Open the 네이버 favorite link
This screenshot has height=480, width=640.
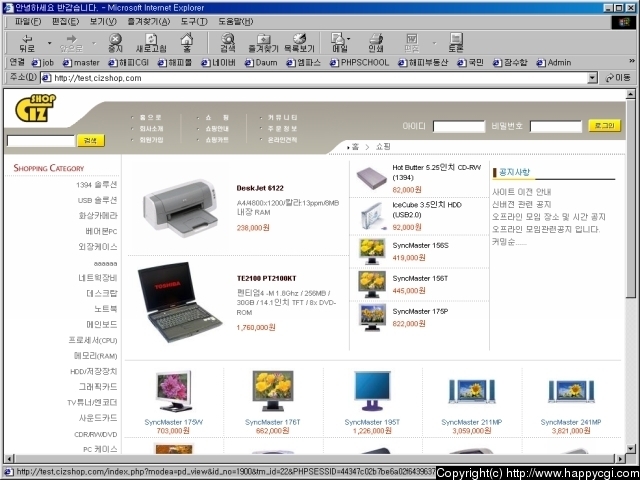point(218,62)
